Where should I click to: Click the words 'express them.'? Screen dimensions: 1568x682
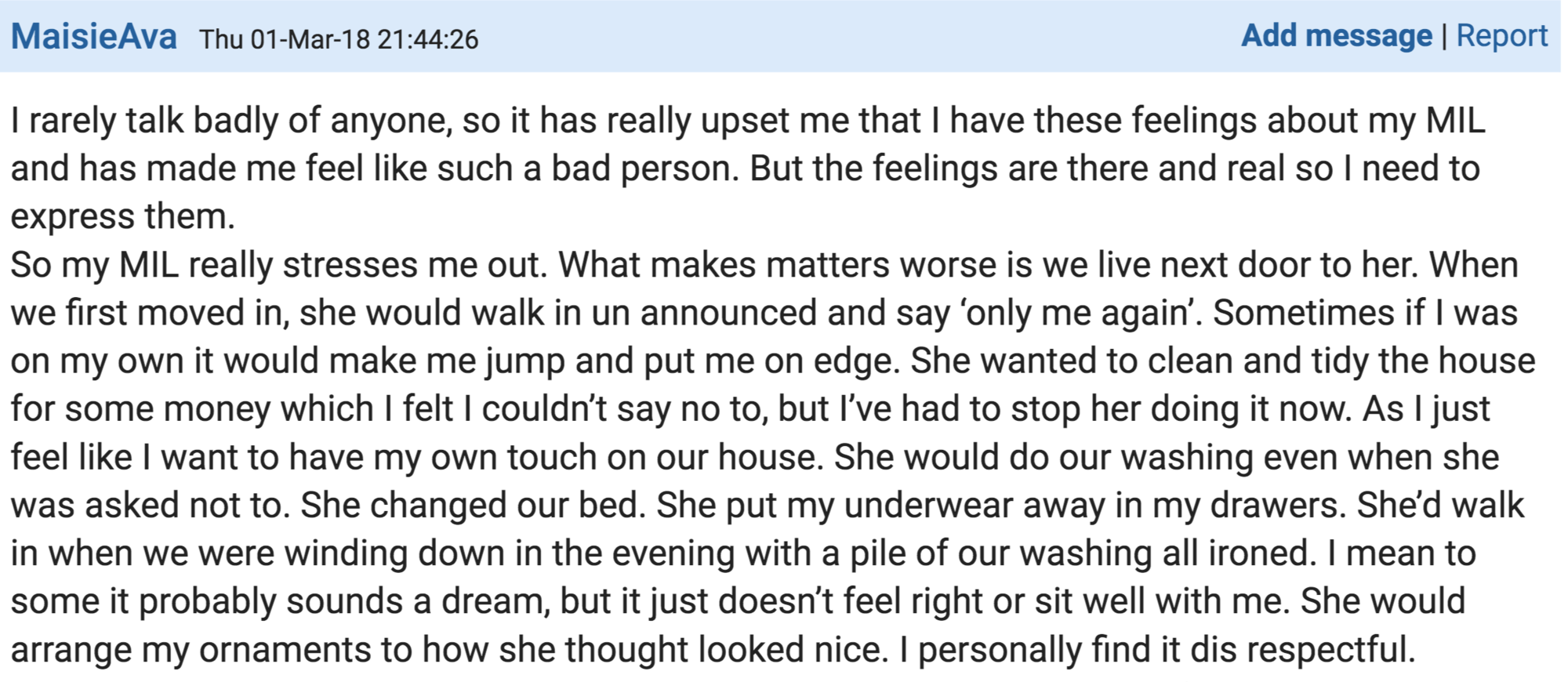coord(123,217)
